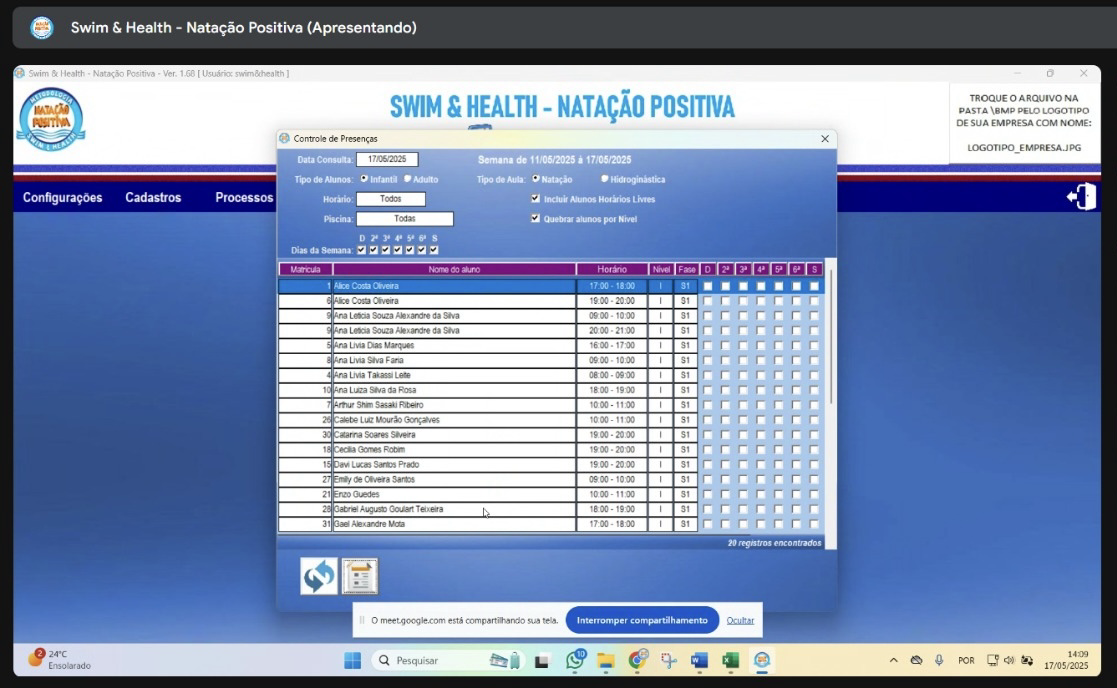1117x688 pixels.
Task: Click the network display tray icon
Action: [992, 660]
